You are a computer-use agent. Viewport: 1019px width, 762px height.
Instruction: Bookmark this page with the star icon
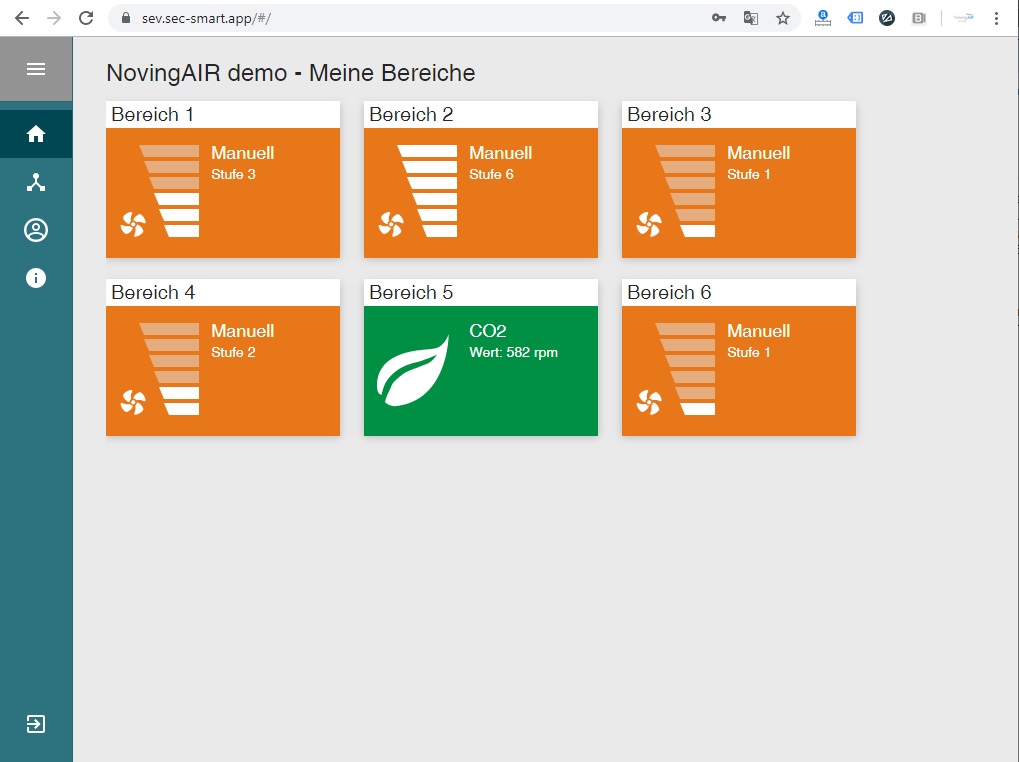783,18
